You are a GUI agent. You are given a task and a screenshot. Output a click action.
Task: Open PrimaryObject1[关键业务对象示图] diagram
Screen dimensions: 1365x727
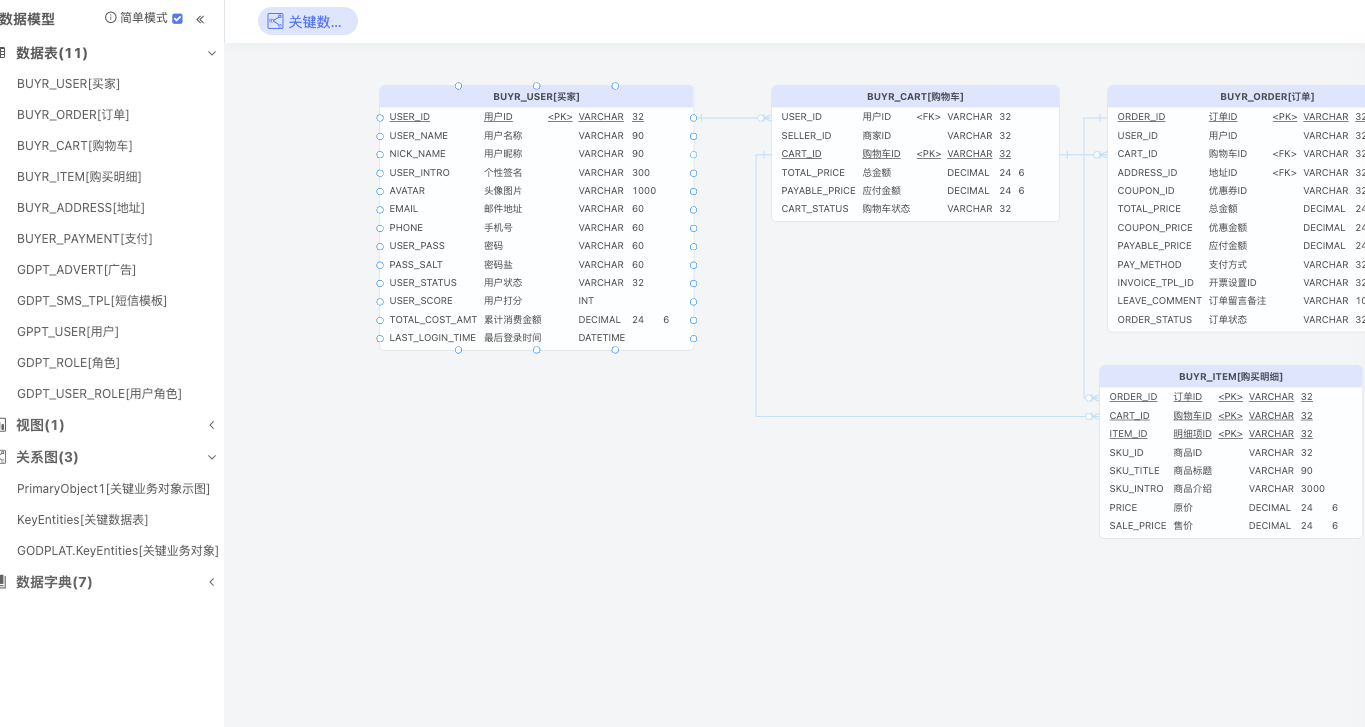[113, 489]
